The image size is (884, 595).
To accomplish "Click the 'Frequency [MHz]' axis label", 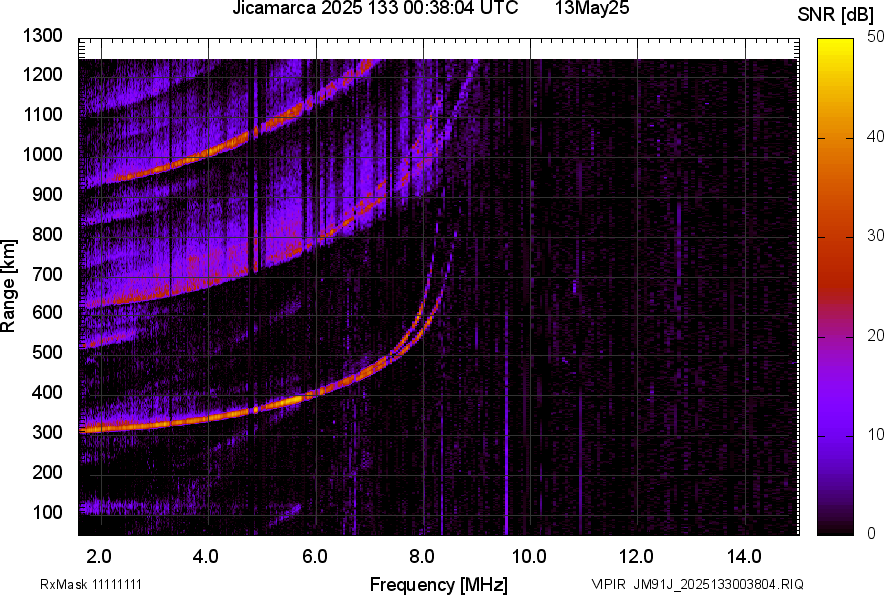I will tap(439, 584).
